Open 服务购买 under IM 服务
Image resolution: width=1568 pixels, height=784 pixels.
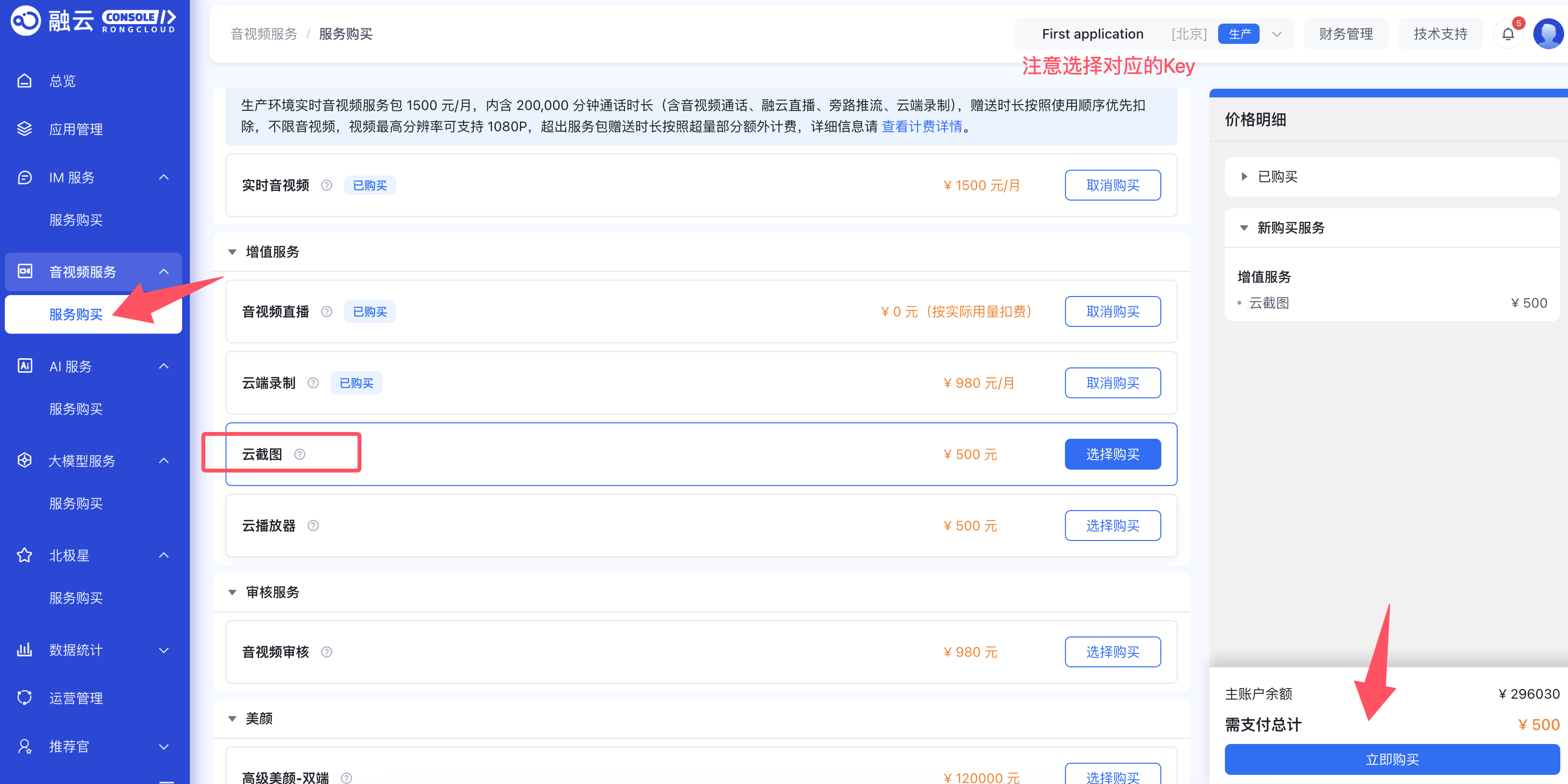pyautogui.click(x=76, y=220)
